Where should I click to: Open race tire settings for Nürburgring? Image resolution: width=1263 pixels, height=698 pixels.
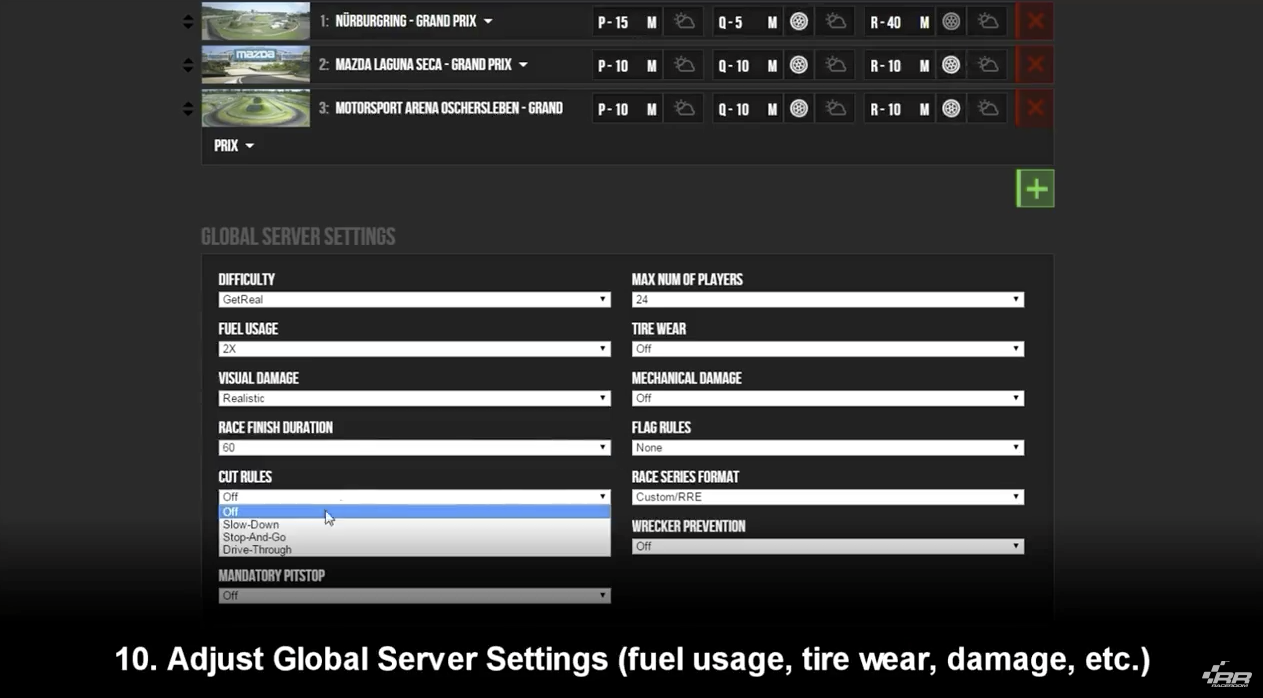coord(951,21)
